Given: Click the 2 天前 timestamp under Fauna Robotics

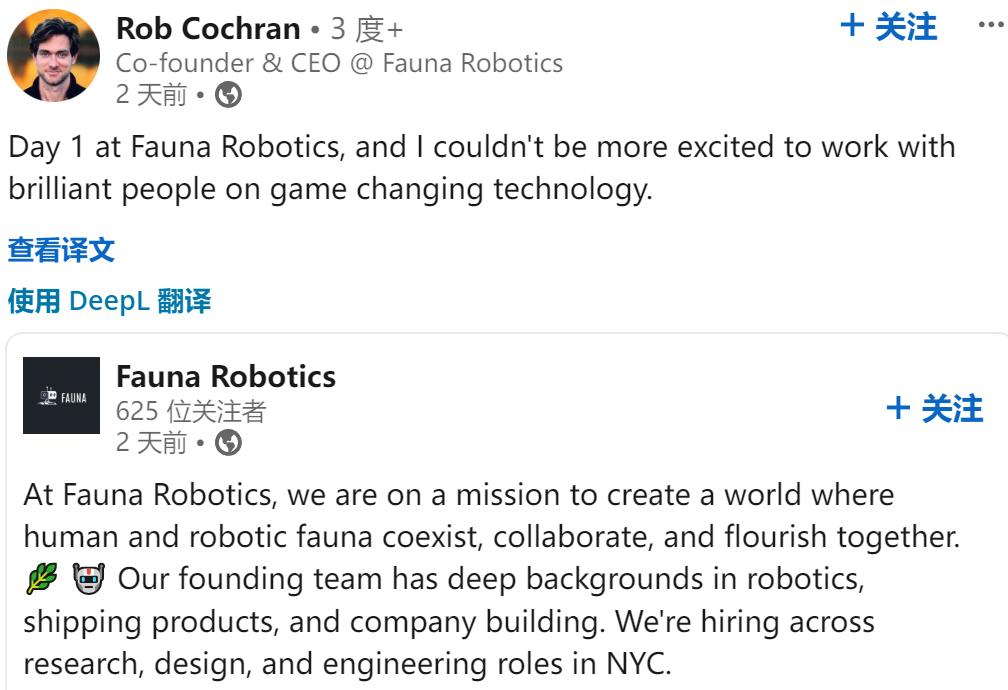Looking at the screenshot, I should [151, 443].
